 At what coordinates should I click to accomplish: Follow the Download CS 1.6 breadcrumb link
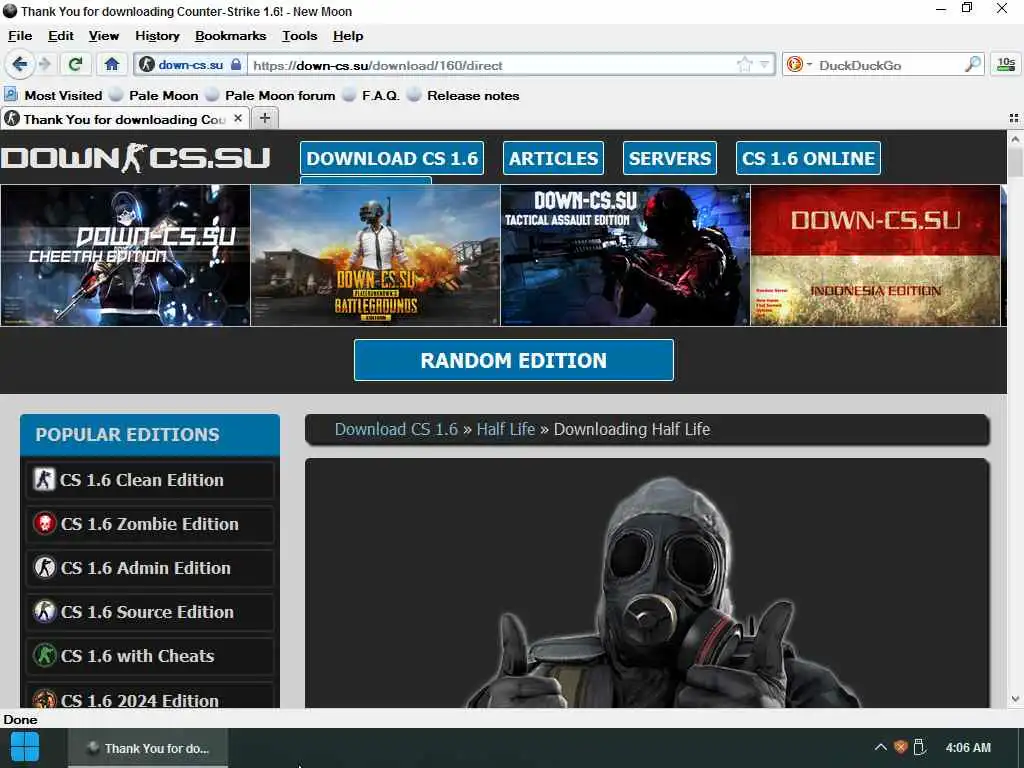click(396, 429)
